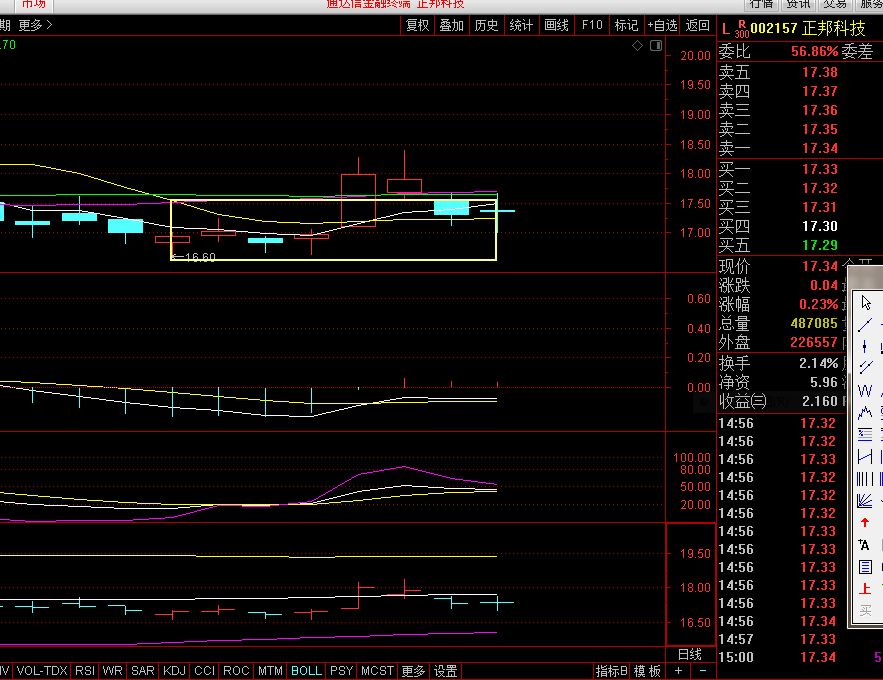Select the W-shaped wave drawing tool
883x680 pixels.
click(x=865, y=390)
